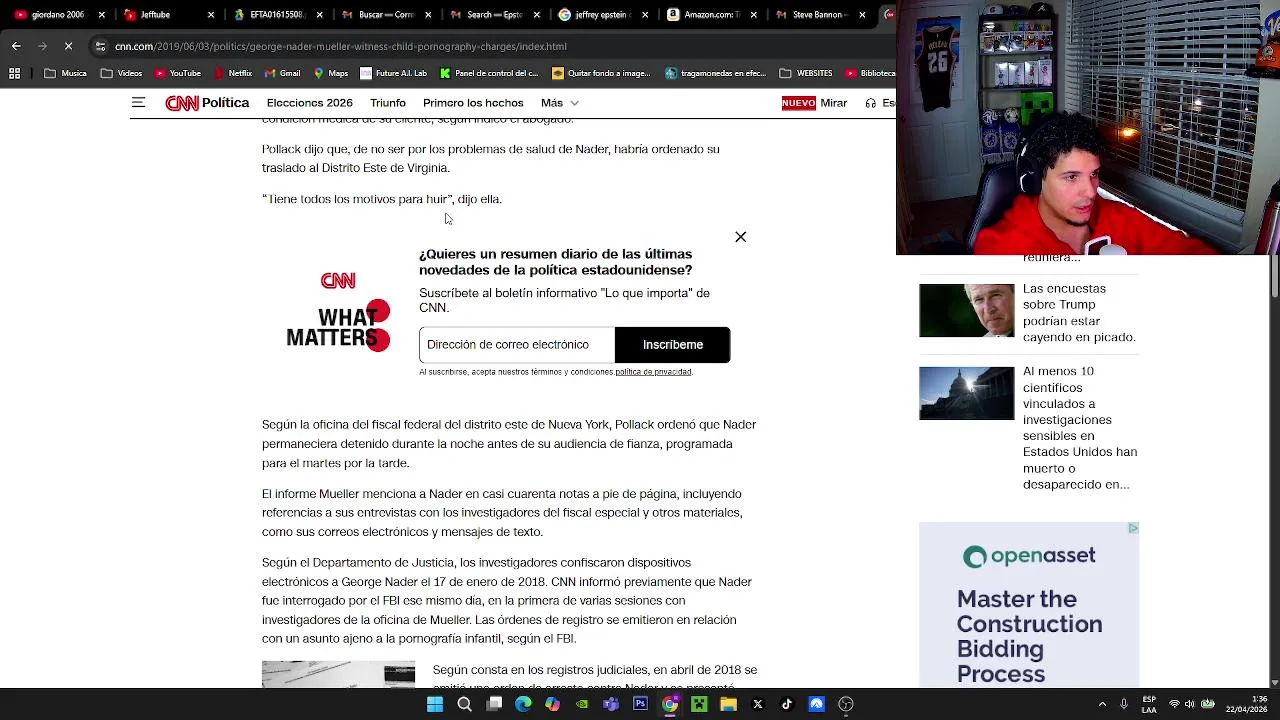Open Windows taskbar search
Screen dimensions: 1280x720
[x=464, y=704]
